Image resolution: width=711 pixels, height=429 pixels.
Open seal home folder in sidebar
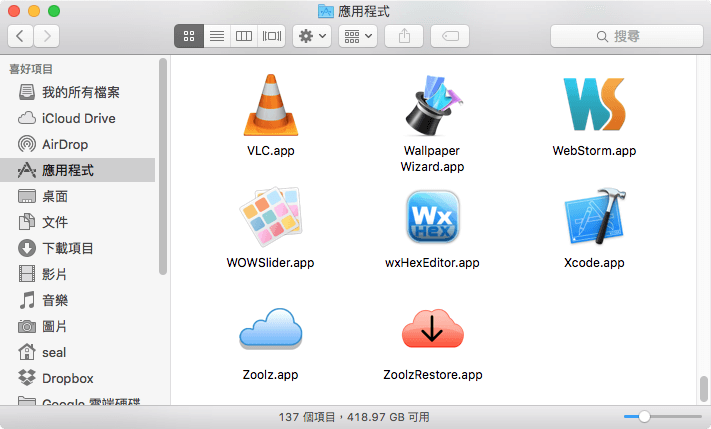tap(78, 352)
